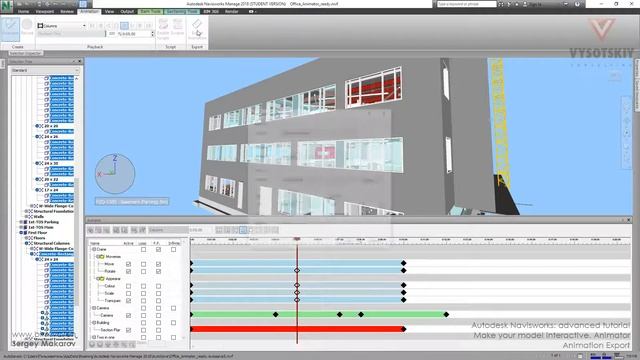Collapse the Crane scene in Animator tree

pos(94,249)
